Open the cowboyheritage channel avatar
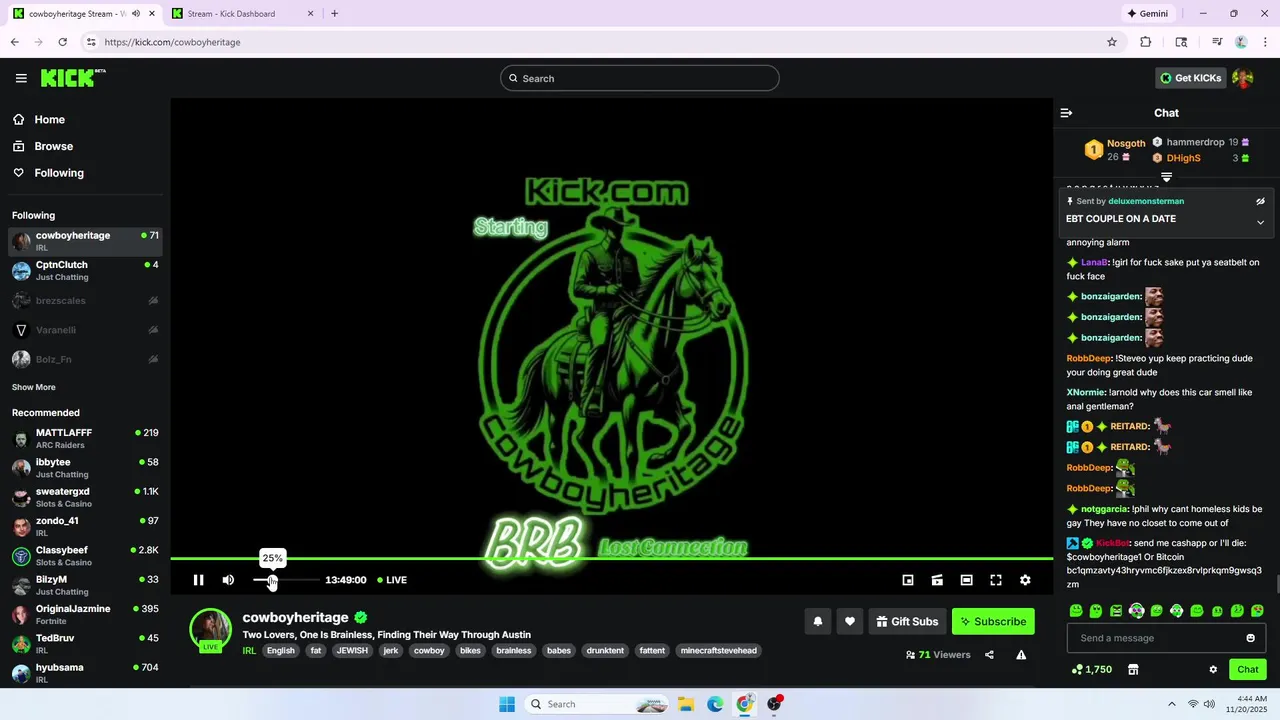 pyautogui.click(x=211, y=629)
